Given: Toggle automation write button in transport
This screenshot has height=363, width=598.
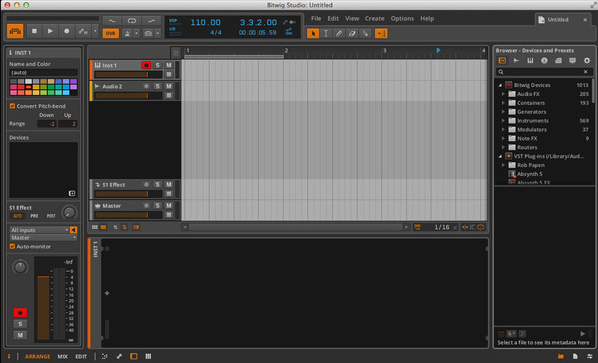Looking at the screenshot, I should (x=83, y=31).
